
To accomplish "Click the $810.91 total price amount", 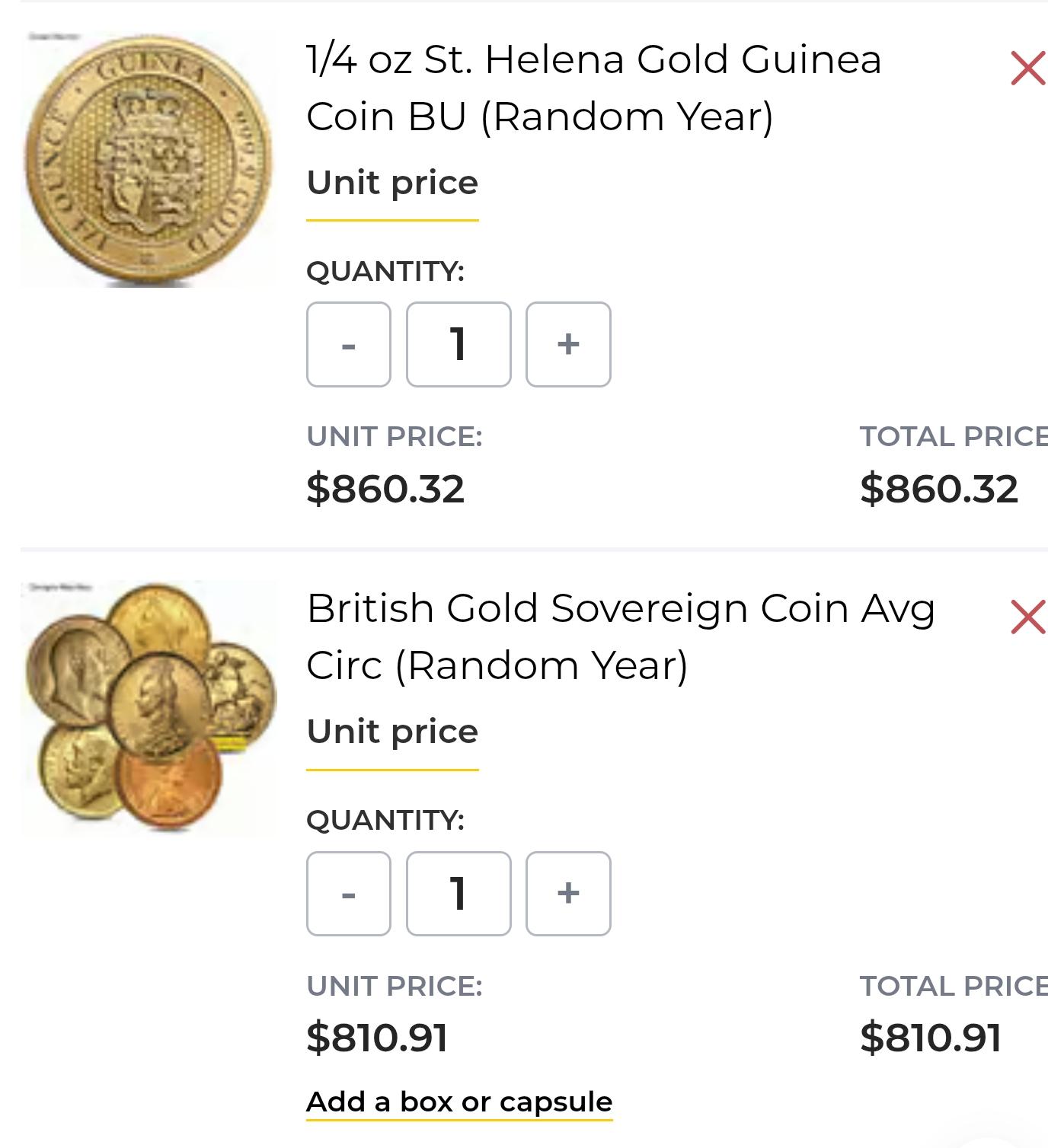I will tap(930, 1038).
